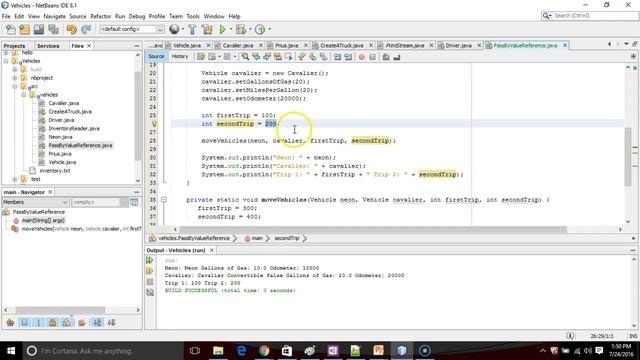
Task: Stop macro recording with the square icon
Action: [x=372, y=57]
